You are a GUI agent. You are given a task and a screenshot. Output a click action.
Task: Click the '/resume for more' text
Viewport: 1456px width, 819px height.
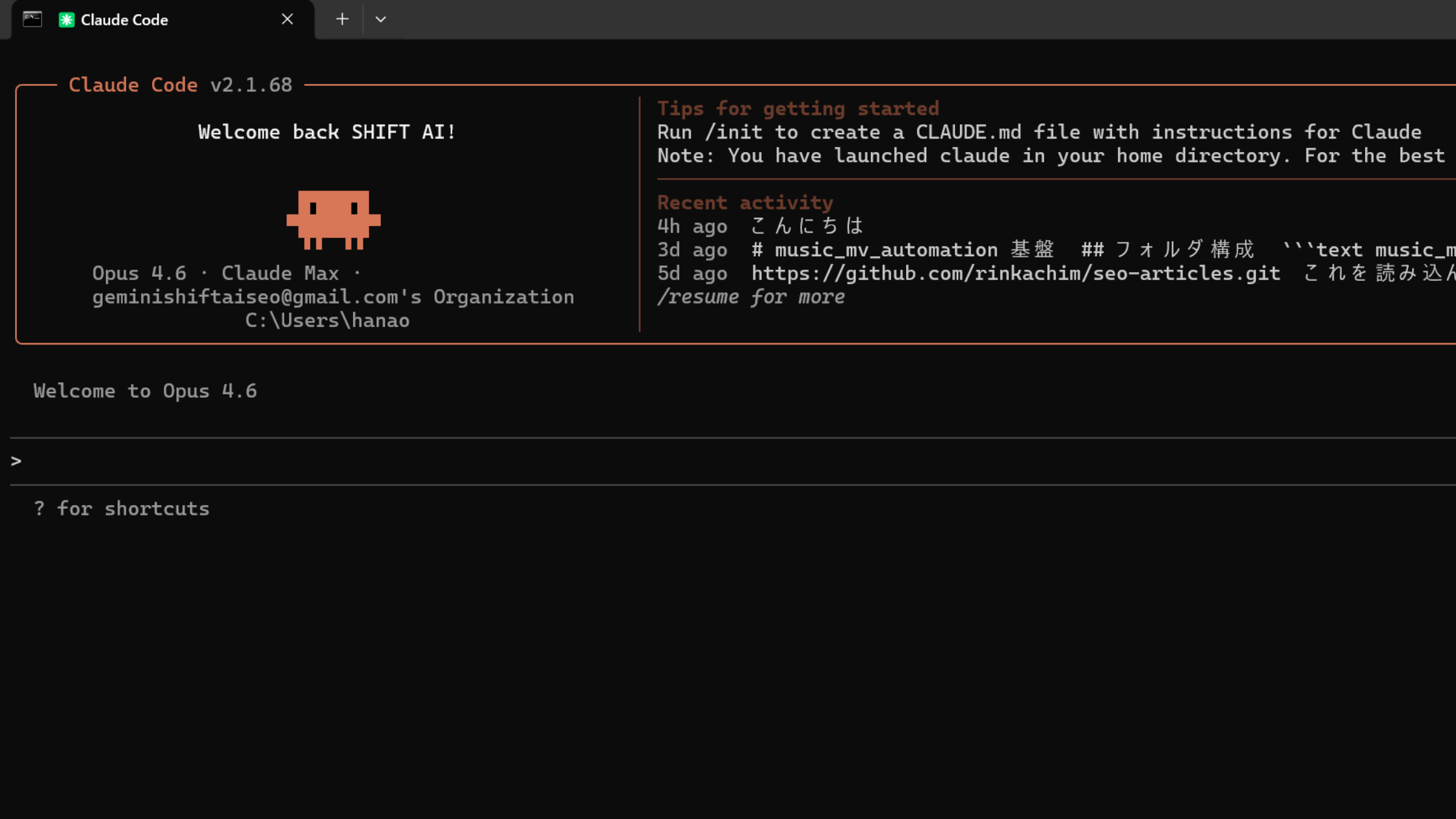click(751, 297)
